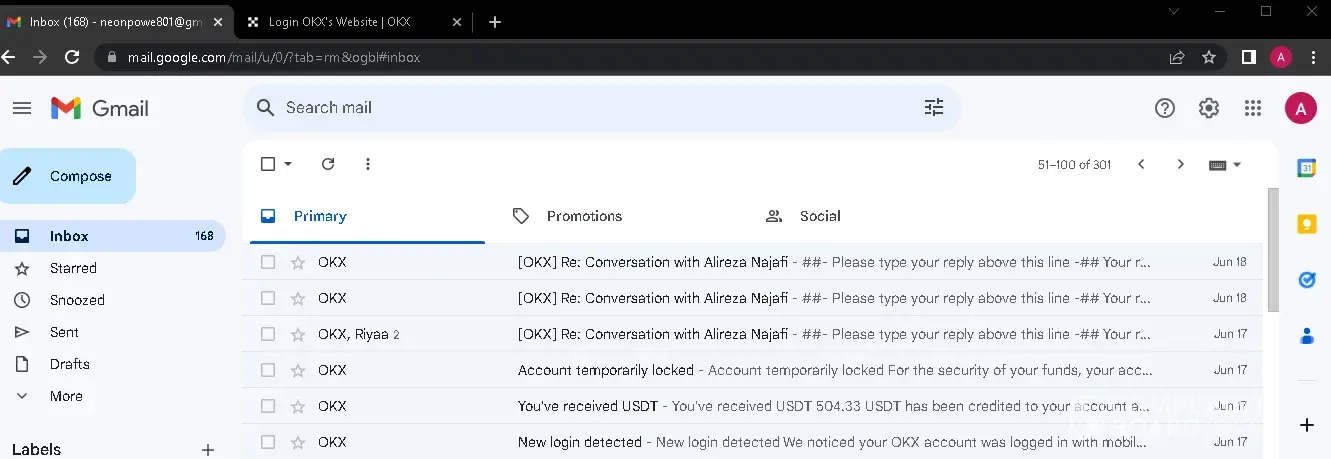Open the Google apps grid
1331x459 pixels.
pos(1252,108)
